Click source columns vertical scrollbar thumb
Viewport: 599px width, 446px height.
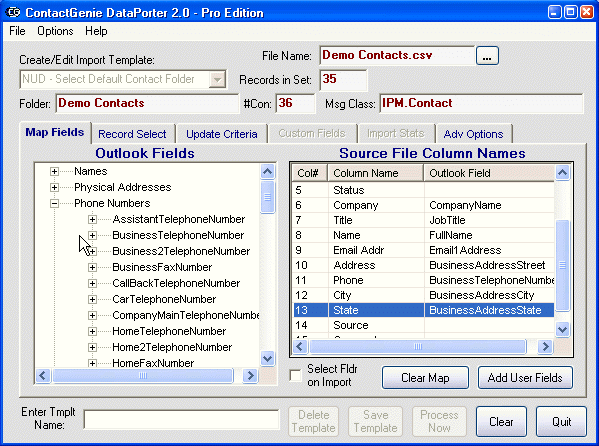coord(562,265)
